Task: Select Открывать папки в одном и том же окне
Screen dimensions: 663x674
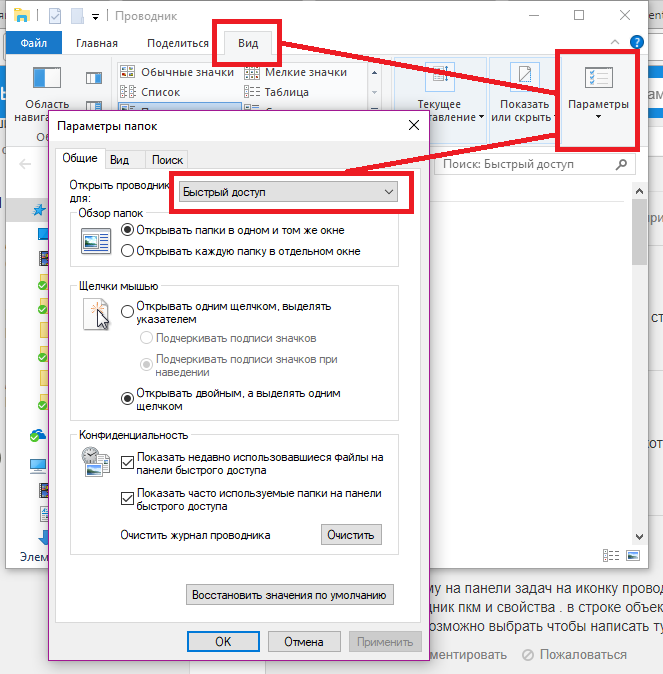Action: [233, 230]
